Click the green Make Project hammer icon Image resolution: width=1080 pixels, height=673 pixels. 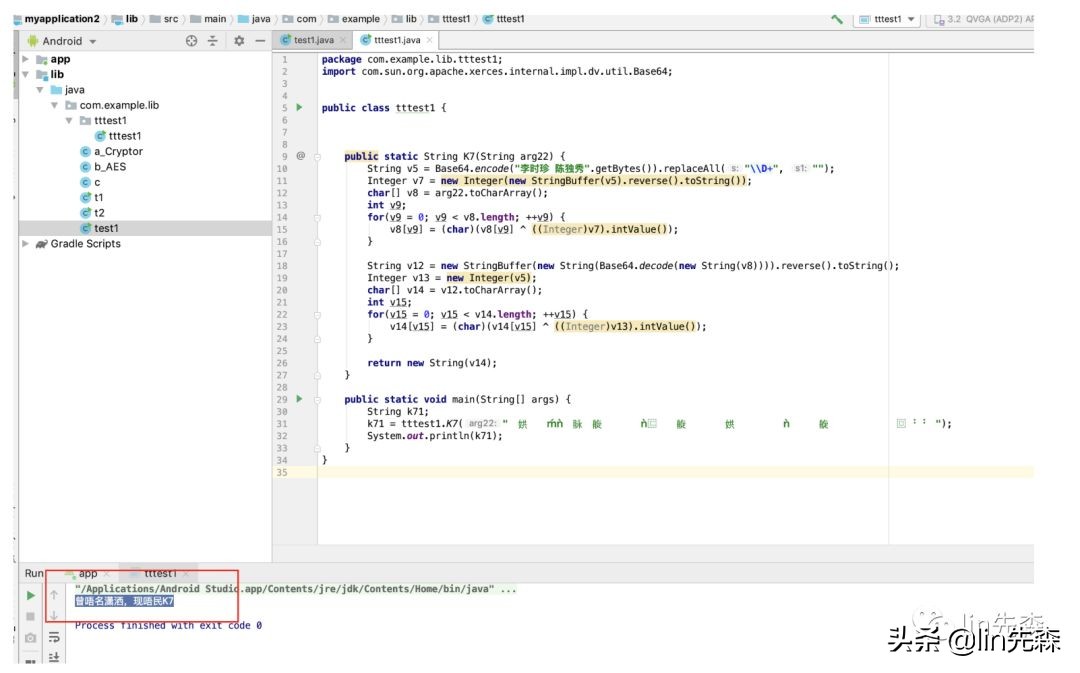[x=836, y=19]
